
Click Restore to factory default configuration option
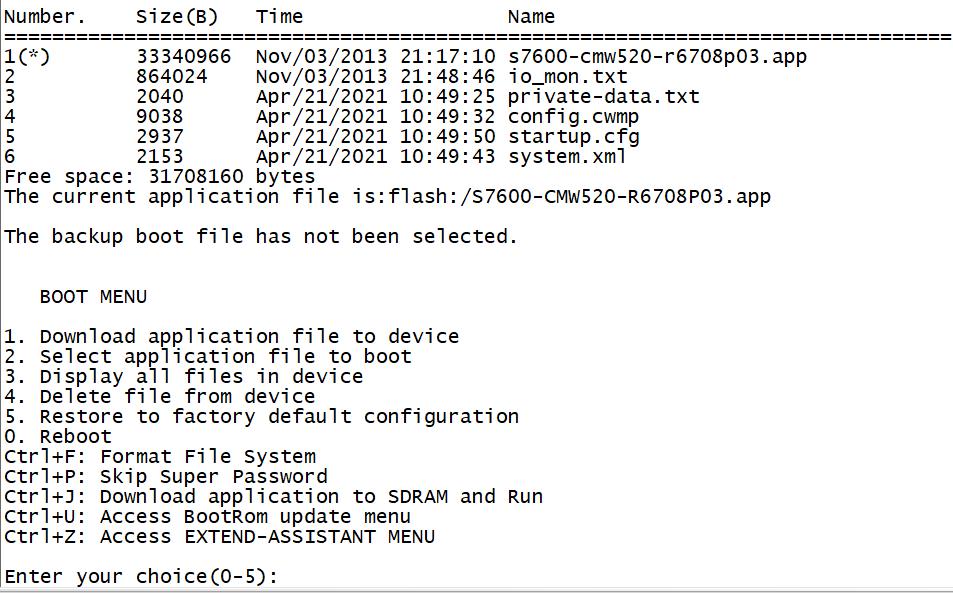pyautogui.click(x=261, y=417)
